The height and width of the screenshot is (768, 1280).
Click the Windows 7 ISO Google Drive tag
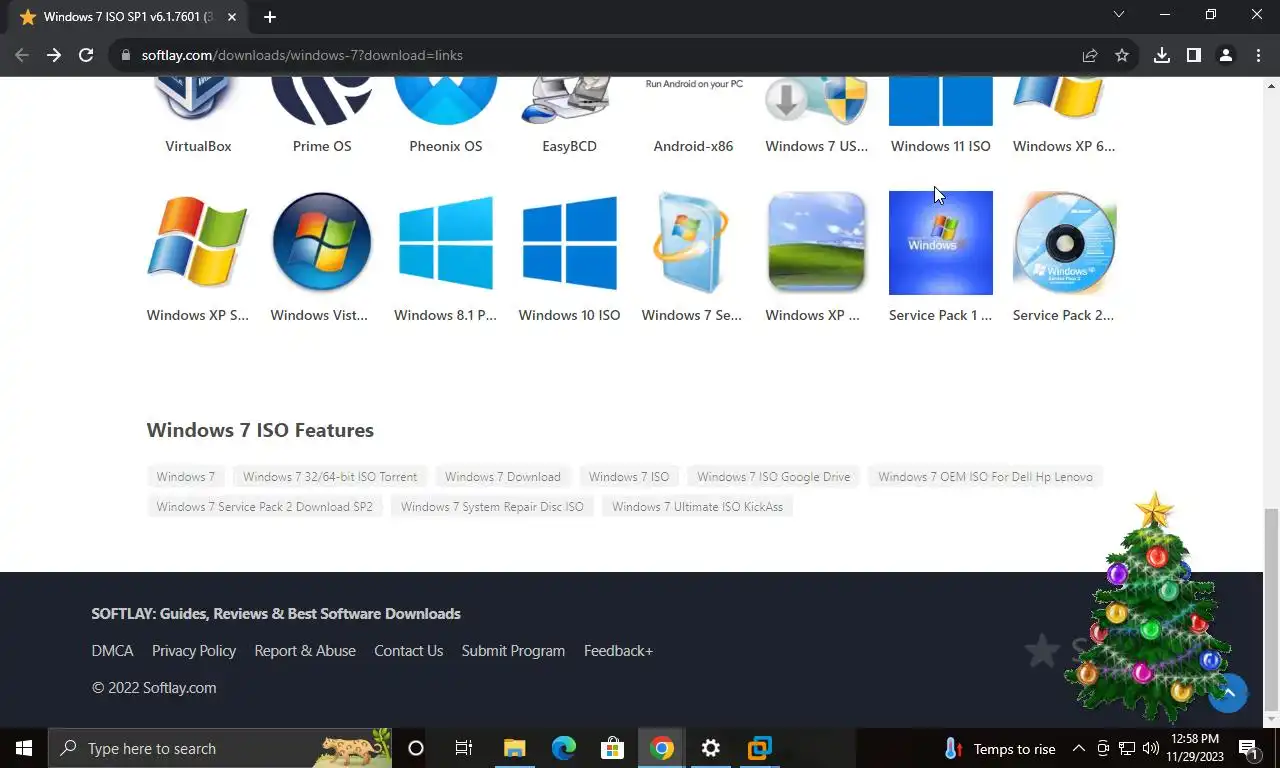pyautogui.click(x=774, y=477)
